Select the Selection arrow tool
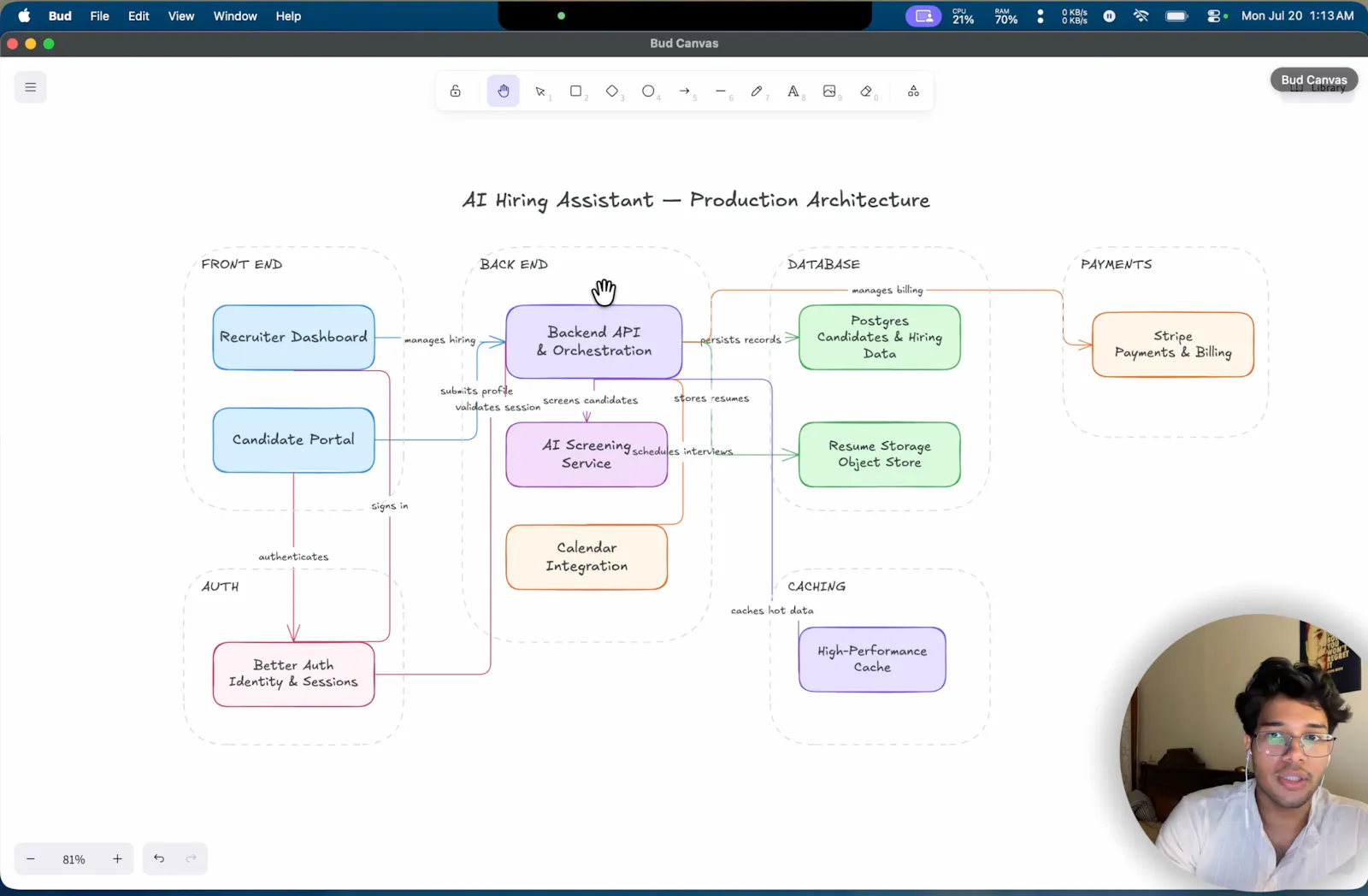The height and width of the screenshot is (896, 1368). click(540, 91)
